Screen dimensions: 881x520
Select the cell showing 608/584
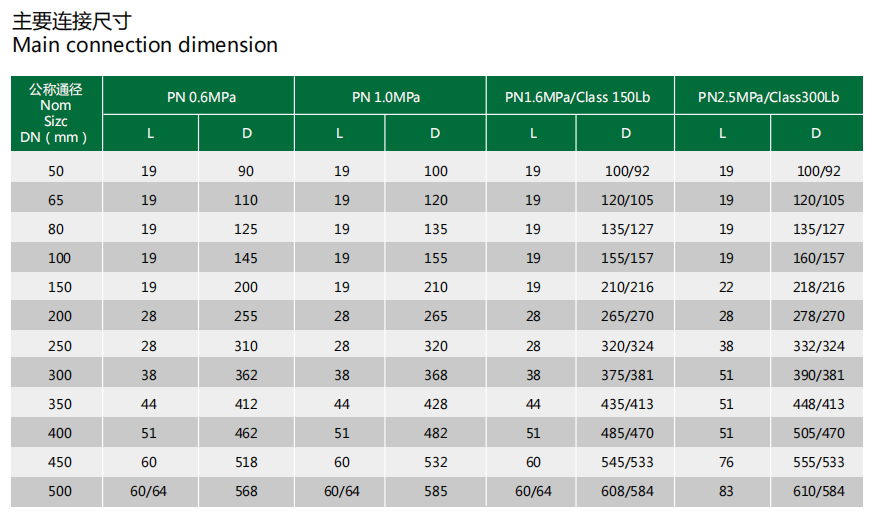pyautogui.click(x=626, y=491)
